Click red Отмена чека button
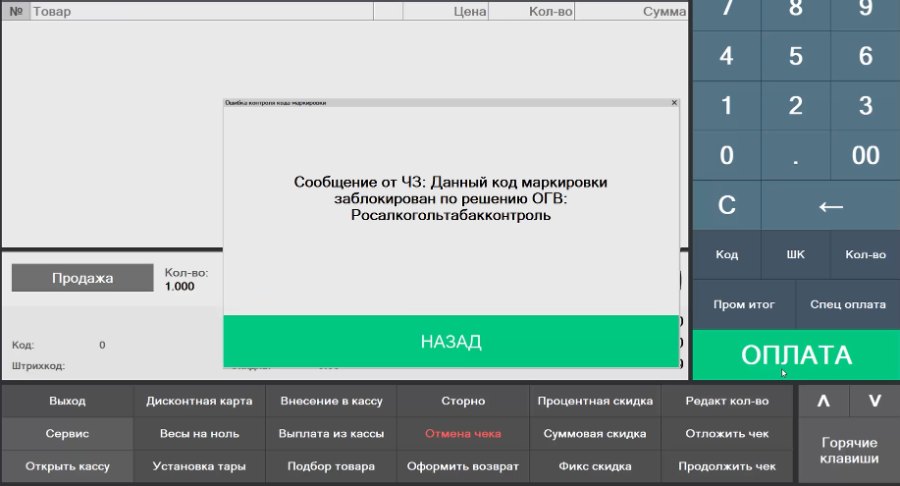900x486 pixels. click(x=463, y=434)
